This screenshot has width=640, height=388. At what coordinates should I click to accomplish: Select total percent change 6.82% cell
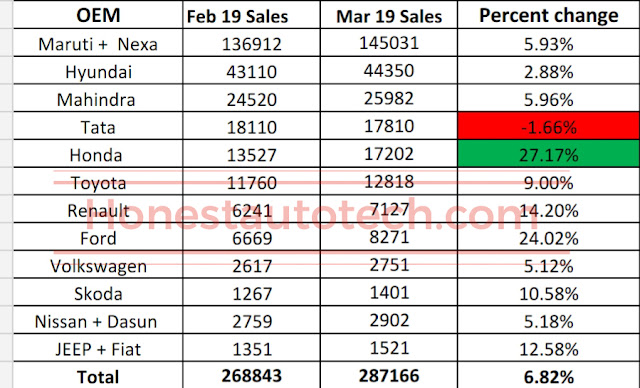pyautogui.click(x=549, y=375)
